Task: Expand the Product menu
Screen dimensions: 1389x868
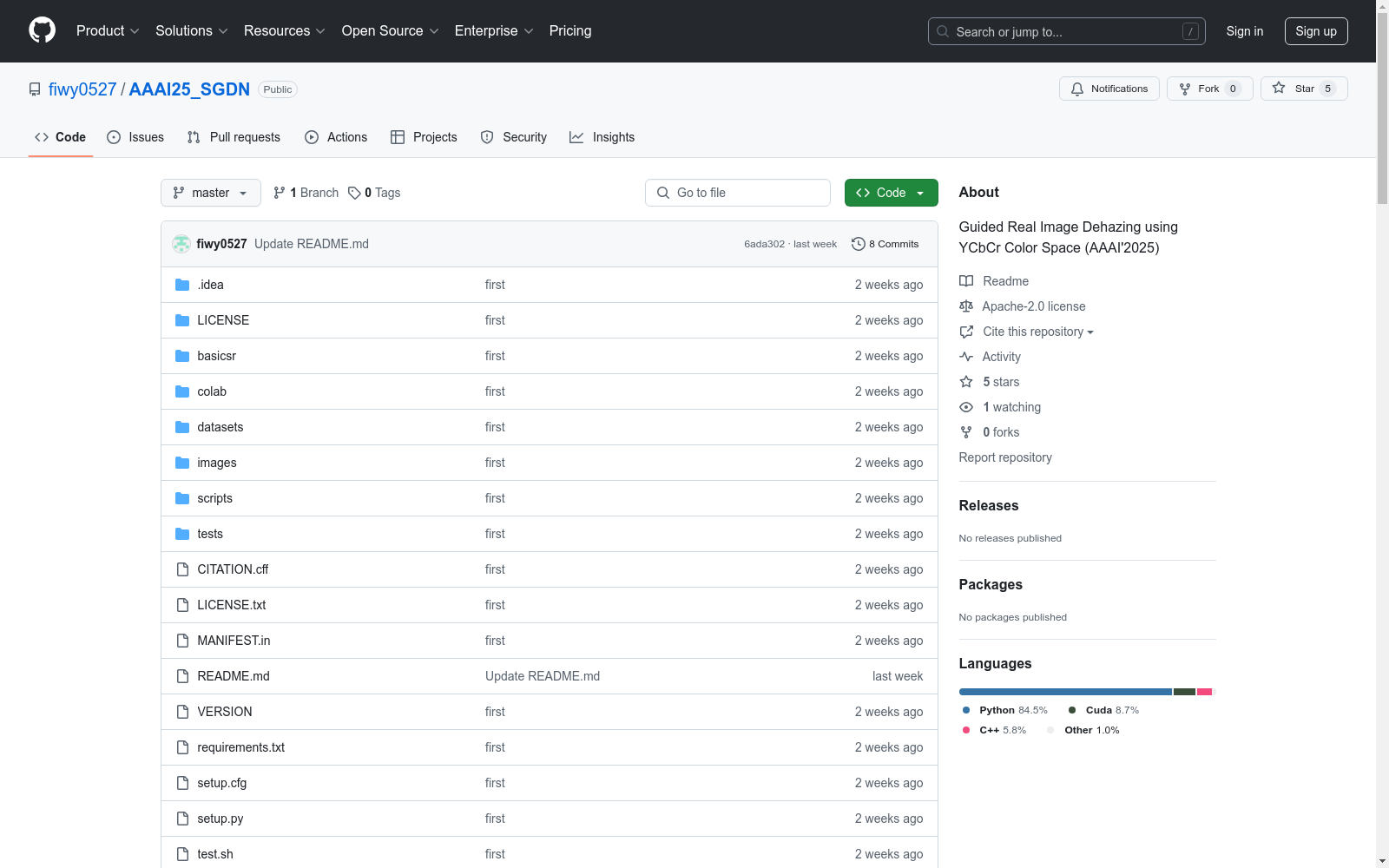Action: click(x=108, y=30)
